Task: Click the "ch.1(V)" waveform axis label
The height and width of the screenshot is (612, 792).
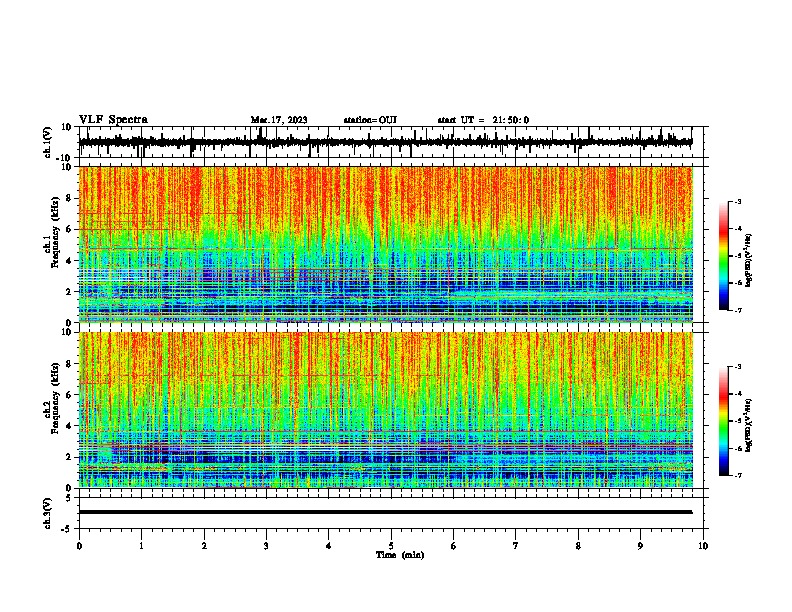Action: pyautogui.click(x=48, y=142)
